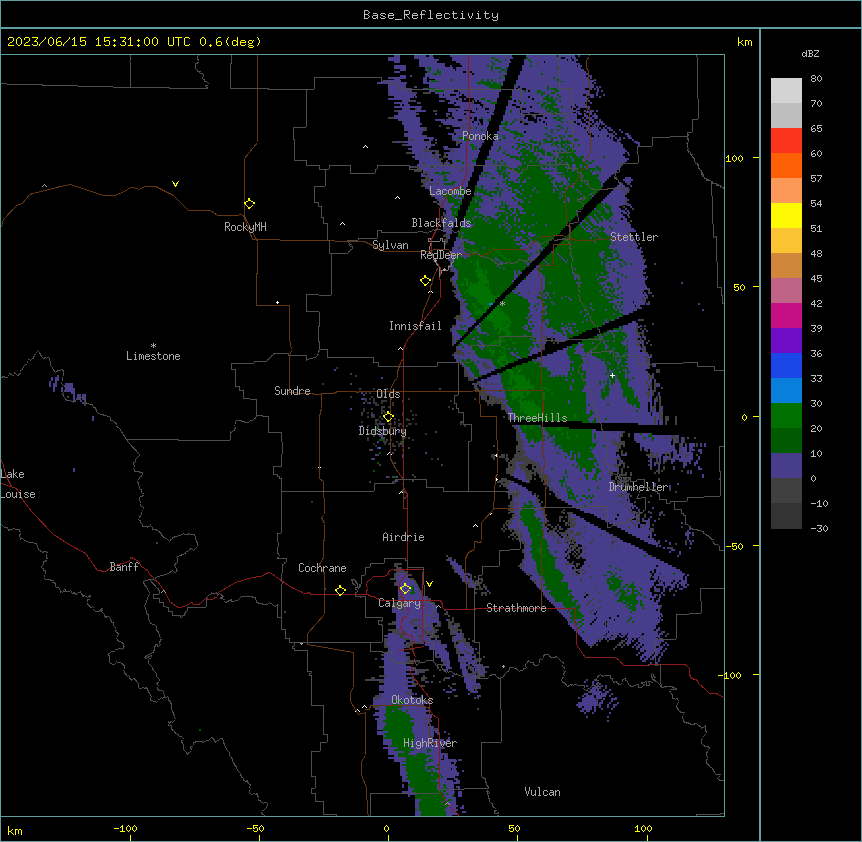
Task: Click the yellow diamond marker above RockyMH
Action: [x=249, y=203]
